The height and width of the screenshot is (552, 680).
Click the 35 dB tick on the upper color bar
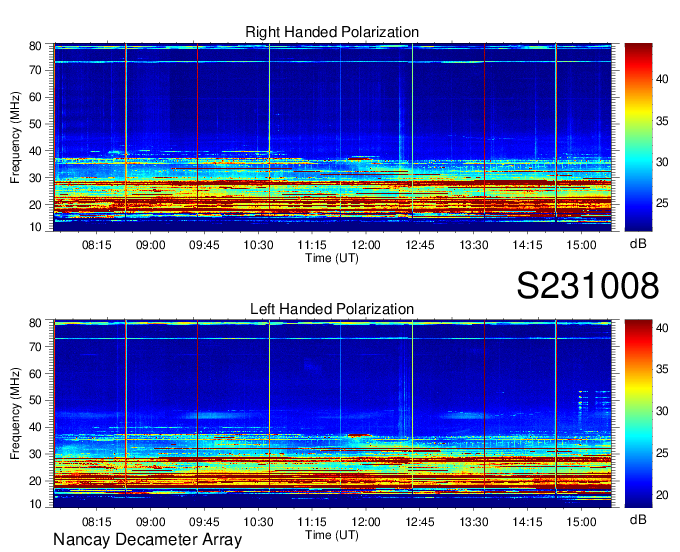[662, 121]
